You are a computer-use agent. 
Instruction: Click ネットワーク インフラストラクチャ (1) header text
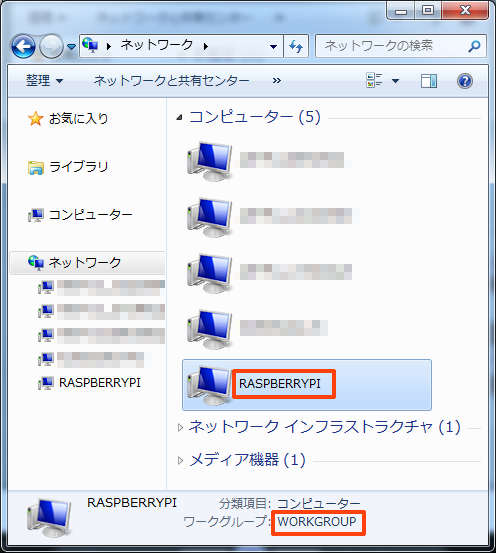325,427
